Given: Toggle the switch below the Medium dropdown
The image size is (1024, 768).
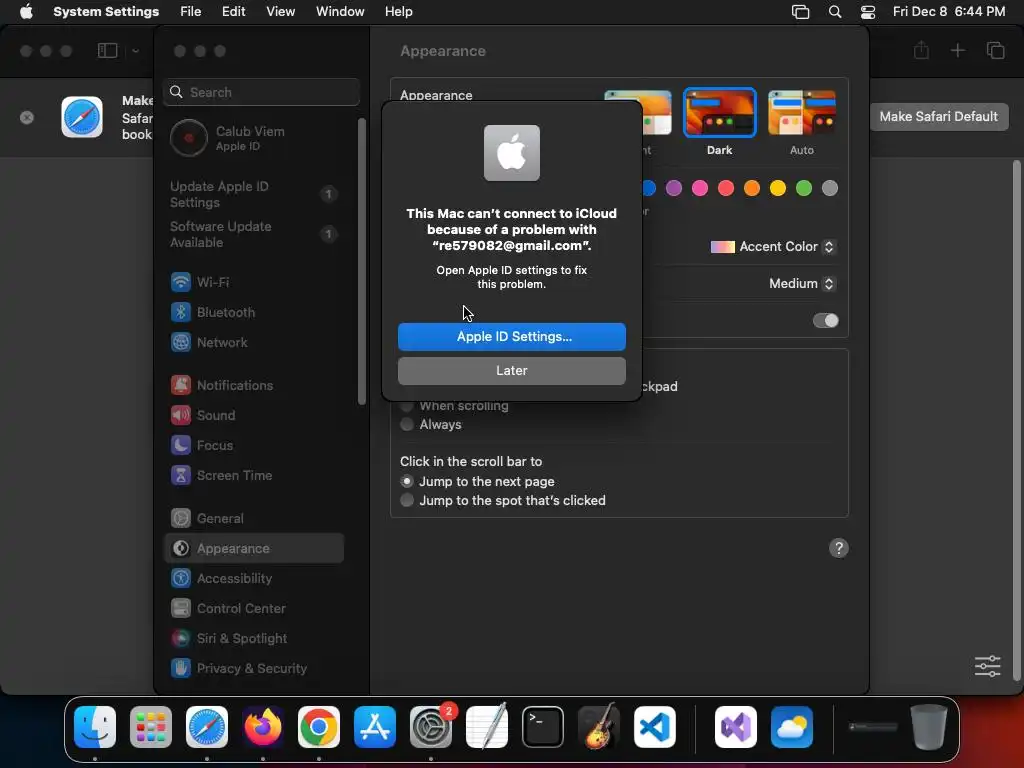Looking at the screenshot, I should point(825,320).
